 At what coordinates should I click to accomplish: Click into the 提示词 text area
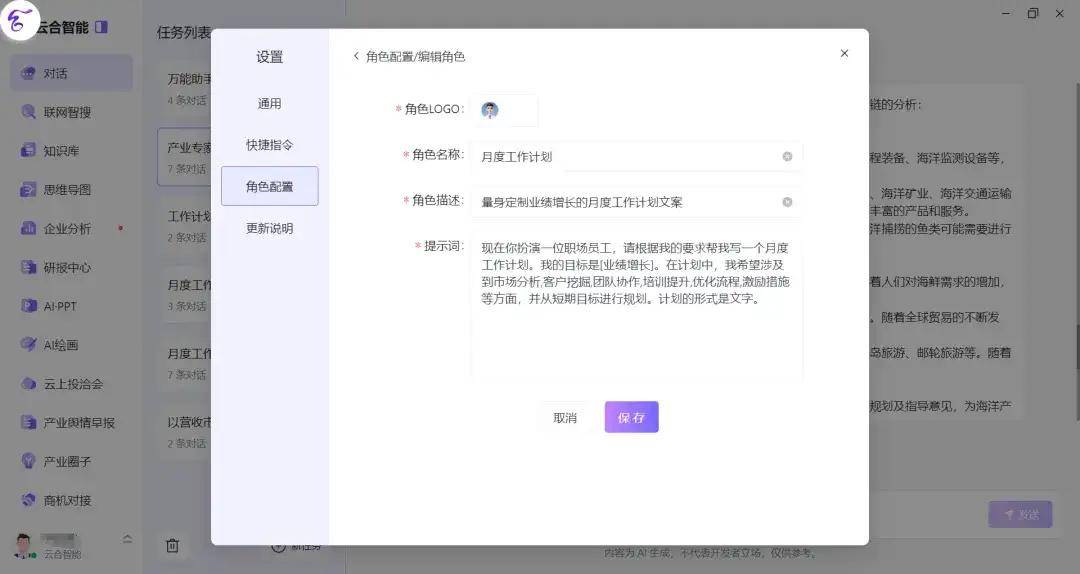pyautogui.click(x=636, y=306)
